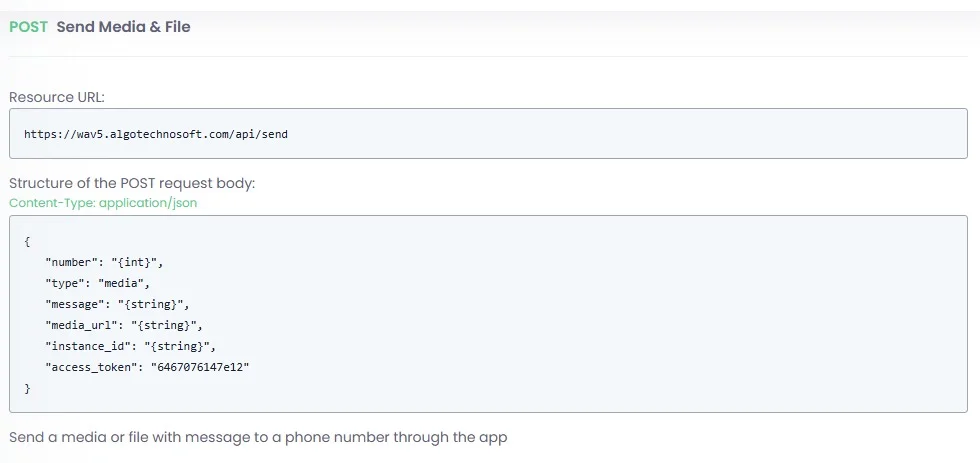Click the Content-Type application/json text
Screen dimensions: 980x463
(x=103, y=202)
